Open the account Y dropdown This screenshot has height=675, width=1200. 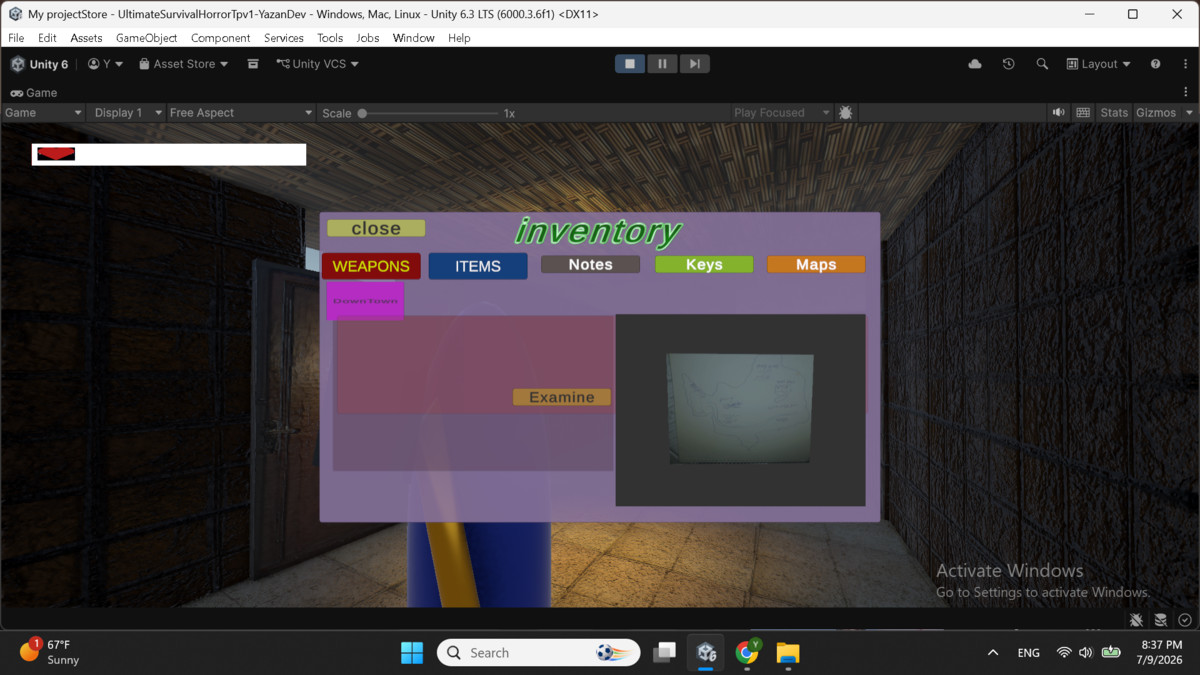[x=106, y=64]
